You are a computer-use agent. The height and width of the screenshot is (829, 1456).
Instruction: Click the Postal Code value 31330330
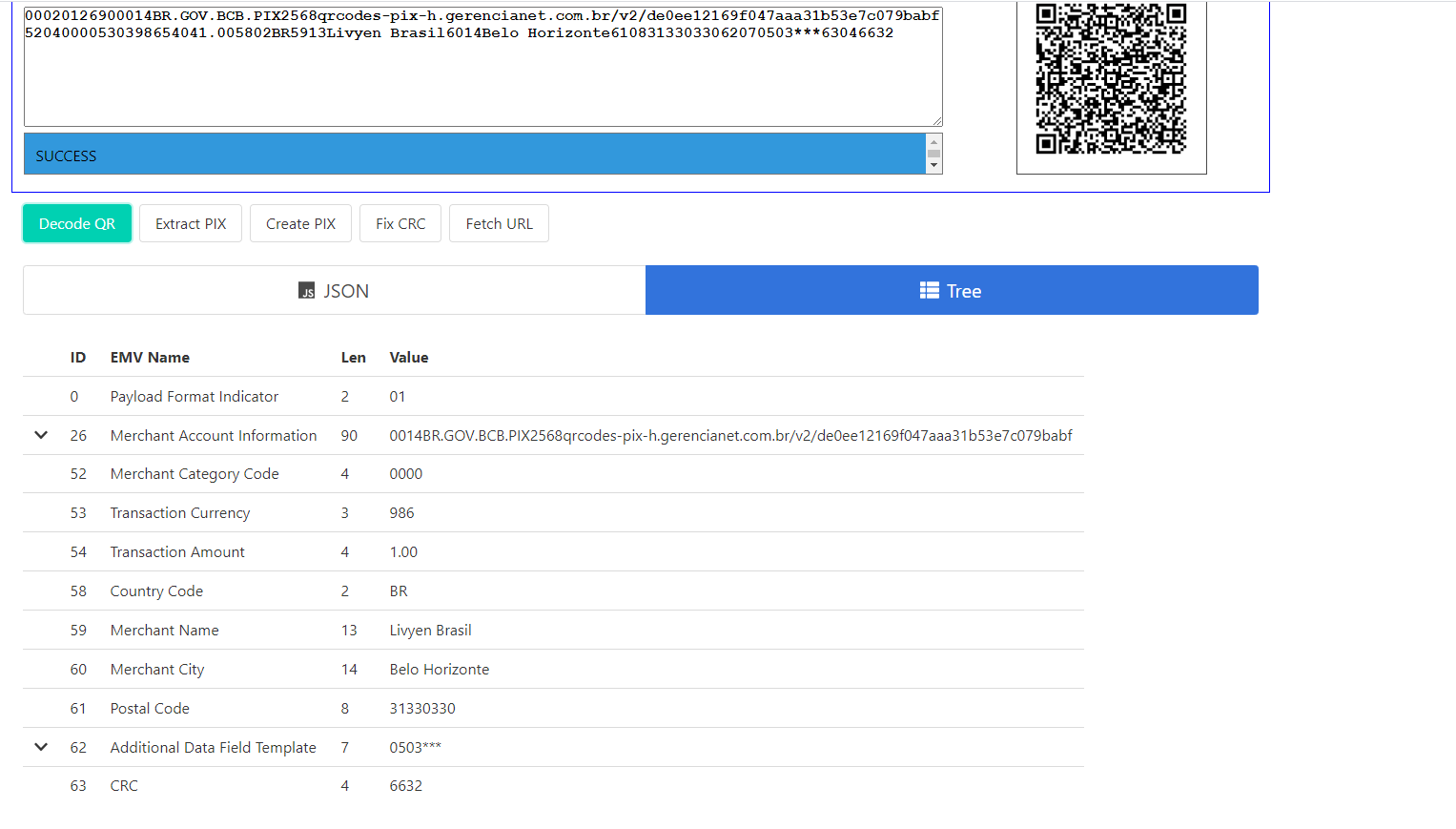click(x=422, y=709)
